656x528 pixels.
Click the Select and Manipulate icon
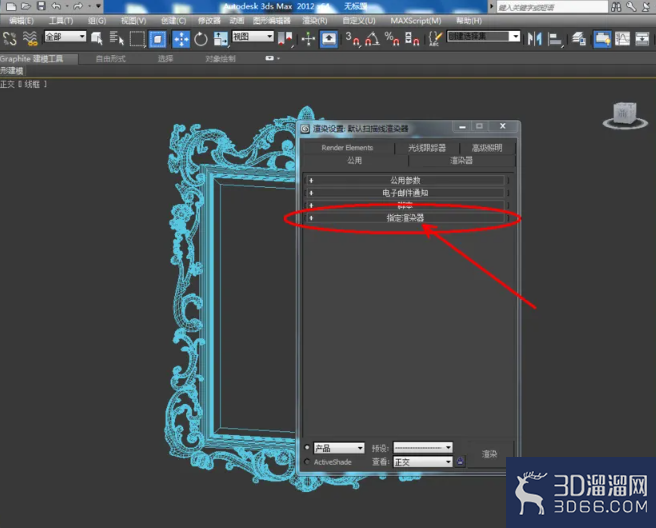pyautogui.click(x=308, y=39)
